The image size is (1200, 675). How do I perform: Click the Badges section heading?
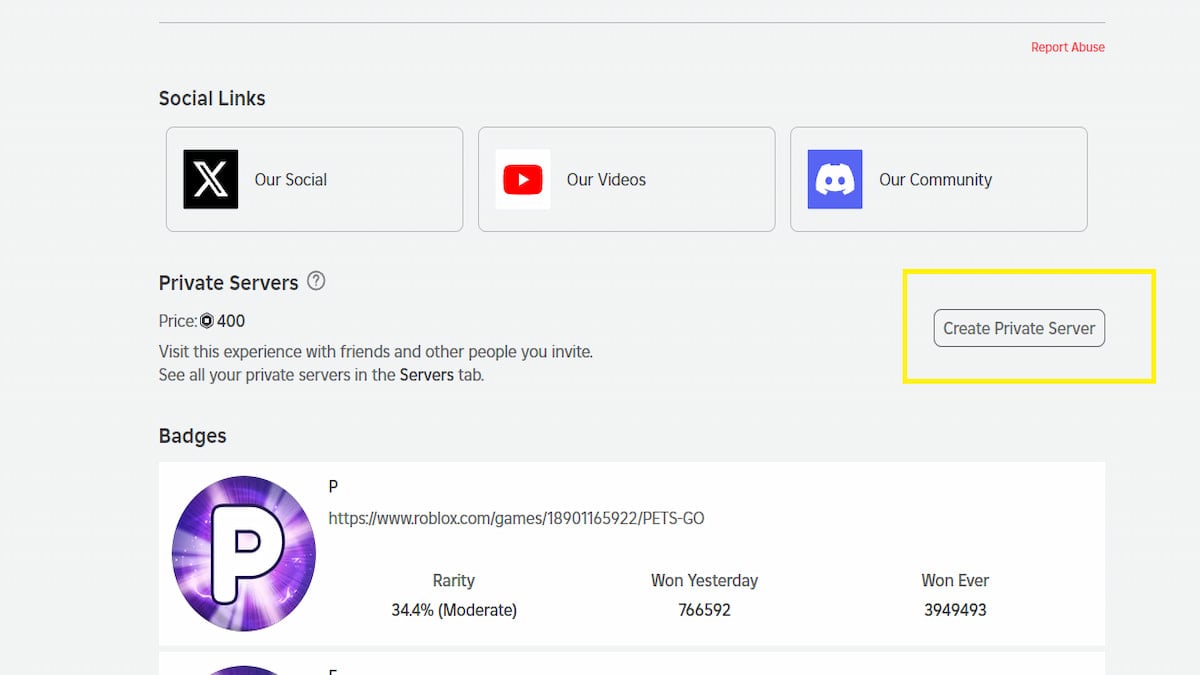(x=192, y=436)
